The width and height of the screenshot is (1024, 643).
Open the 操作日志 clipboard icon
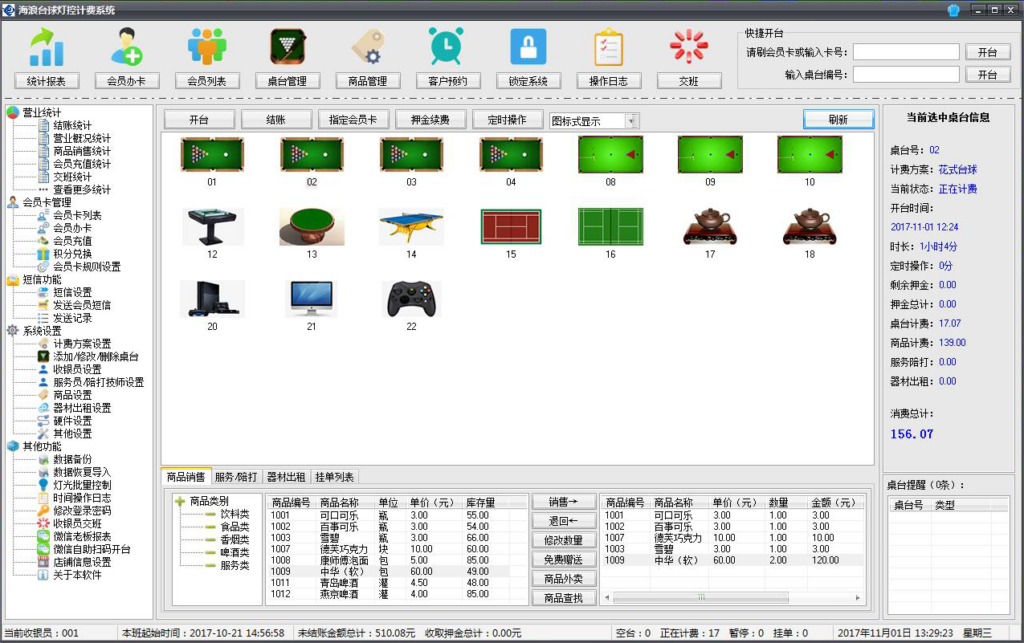tap(608, 47)
